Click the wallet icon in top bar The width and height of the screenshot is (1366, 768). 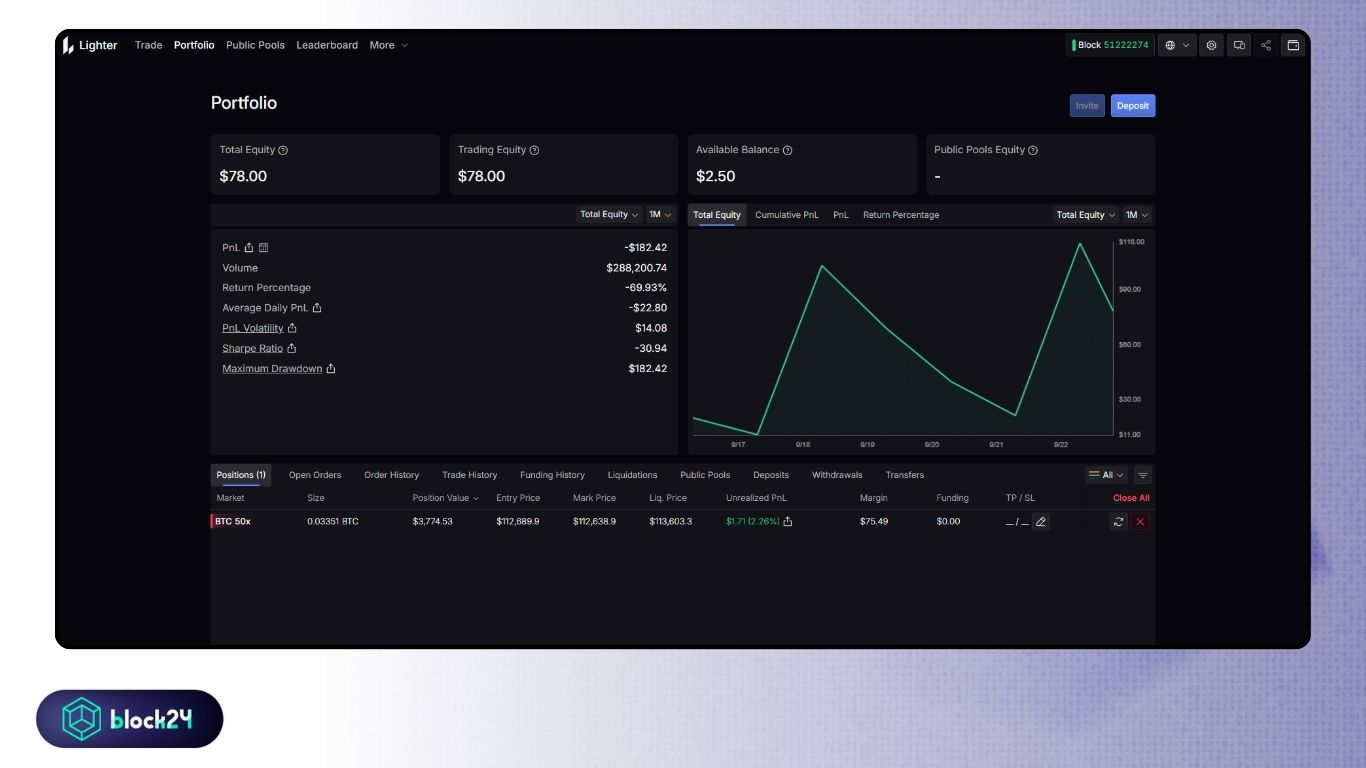(1293, 45)
